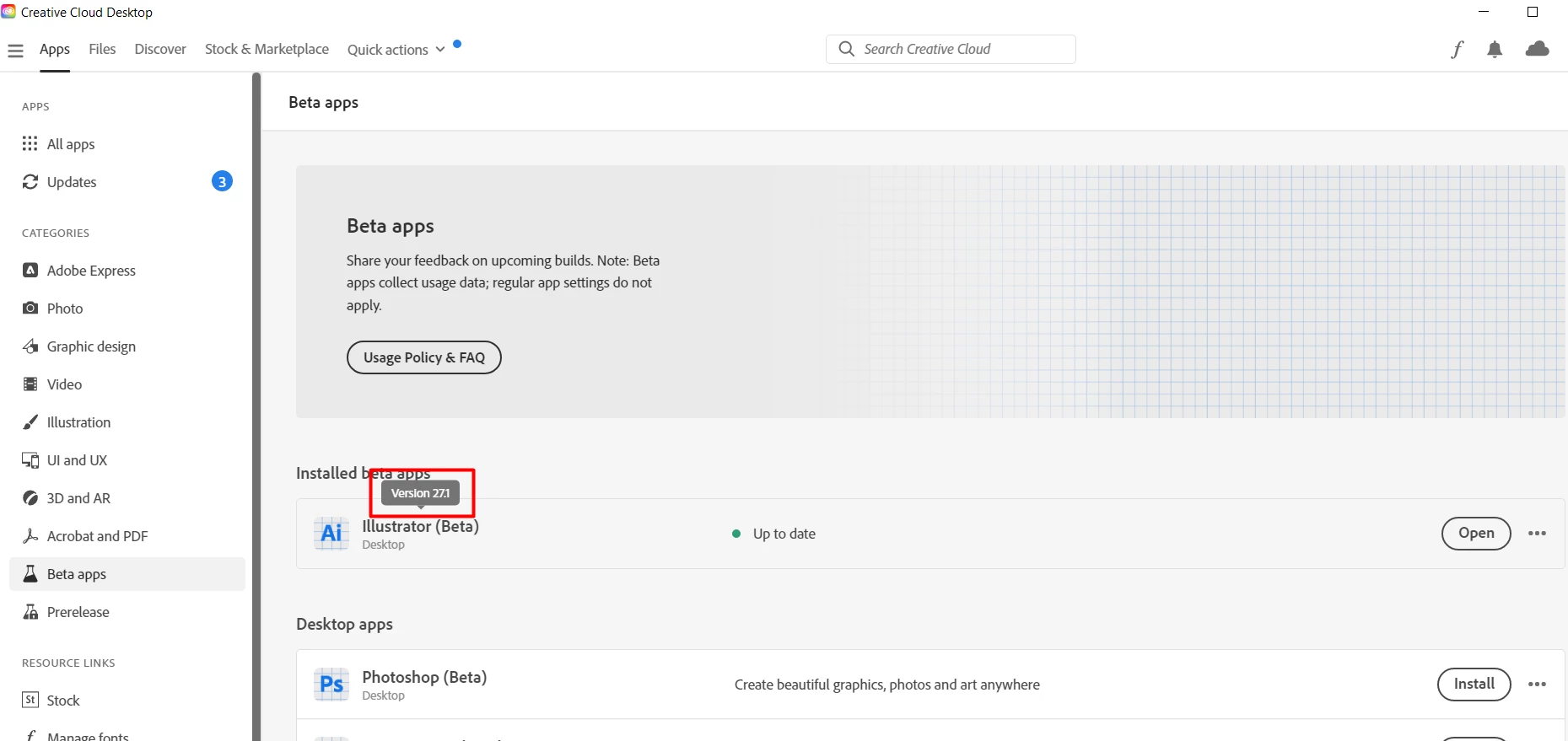Click the Updates count badge '3'
This screenshot has width=1568, height=741.
(x=222, y=181)
